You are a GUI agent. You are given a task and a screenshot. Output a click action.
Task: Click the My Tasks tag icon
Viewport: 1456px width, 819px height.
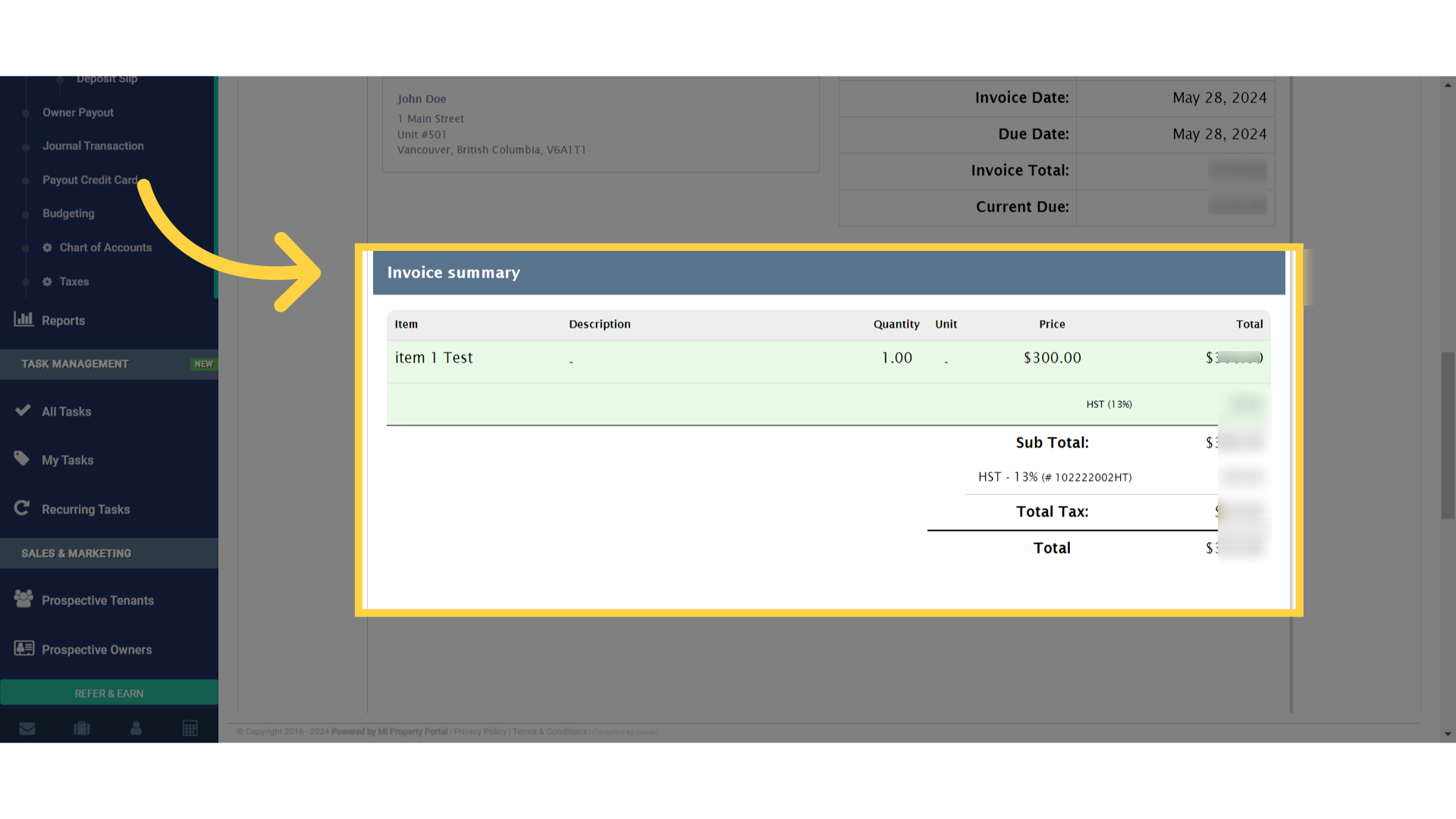[22, 459]
